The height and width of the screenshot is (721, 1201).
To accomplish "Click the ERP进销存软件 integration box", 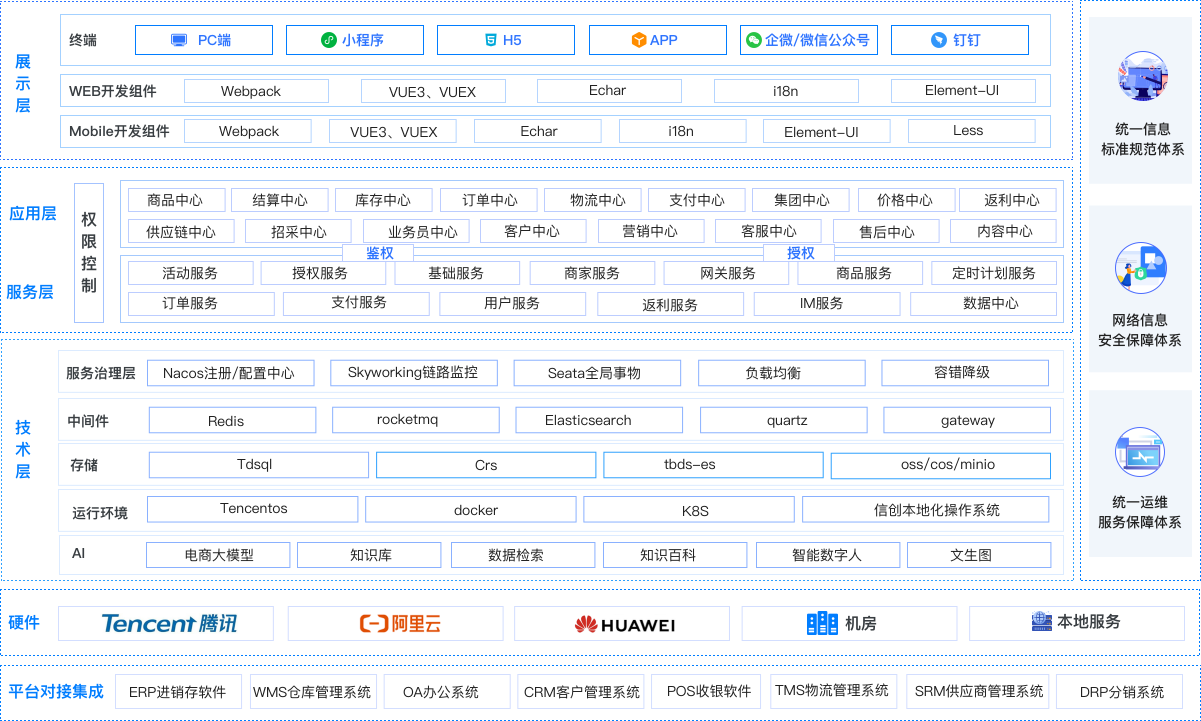I will coord(178,691).
